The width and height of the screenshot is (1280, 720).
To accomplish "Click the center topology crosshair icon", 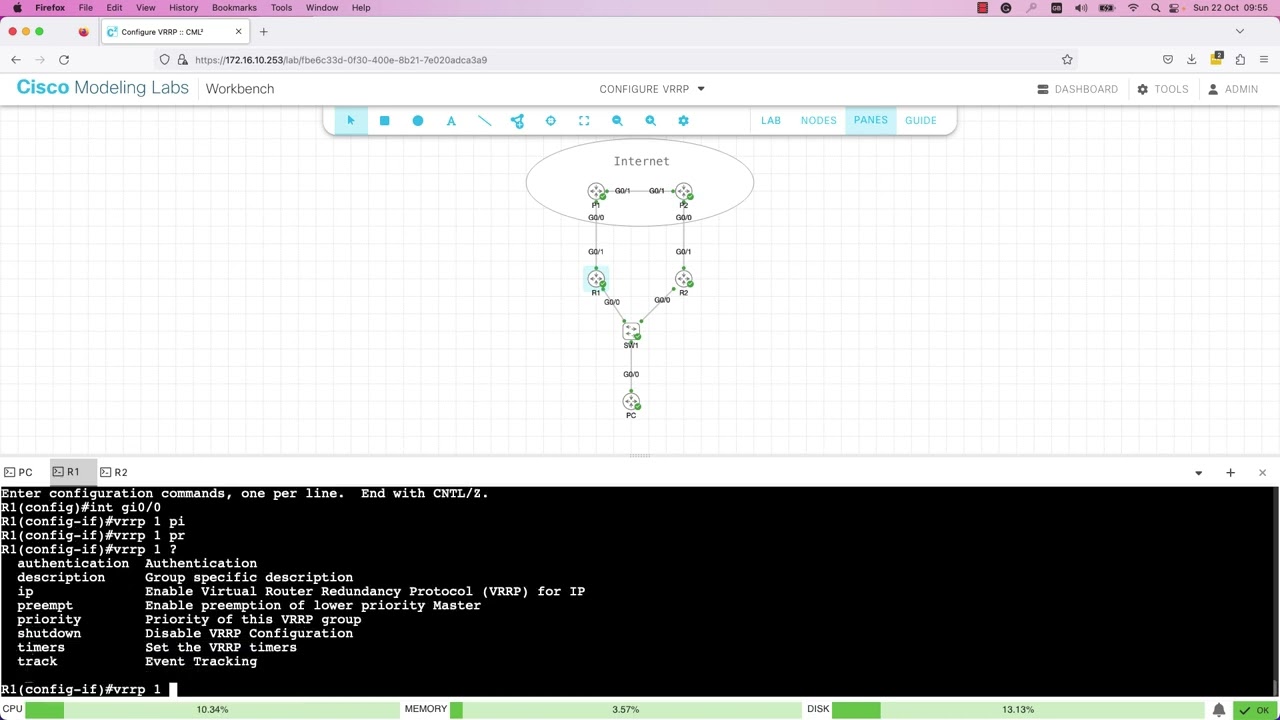I will click(550, 121).
